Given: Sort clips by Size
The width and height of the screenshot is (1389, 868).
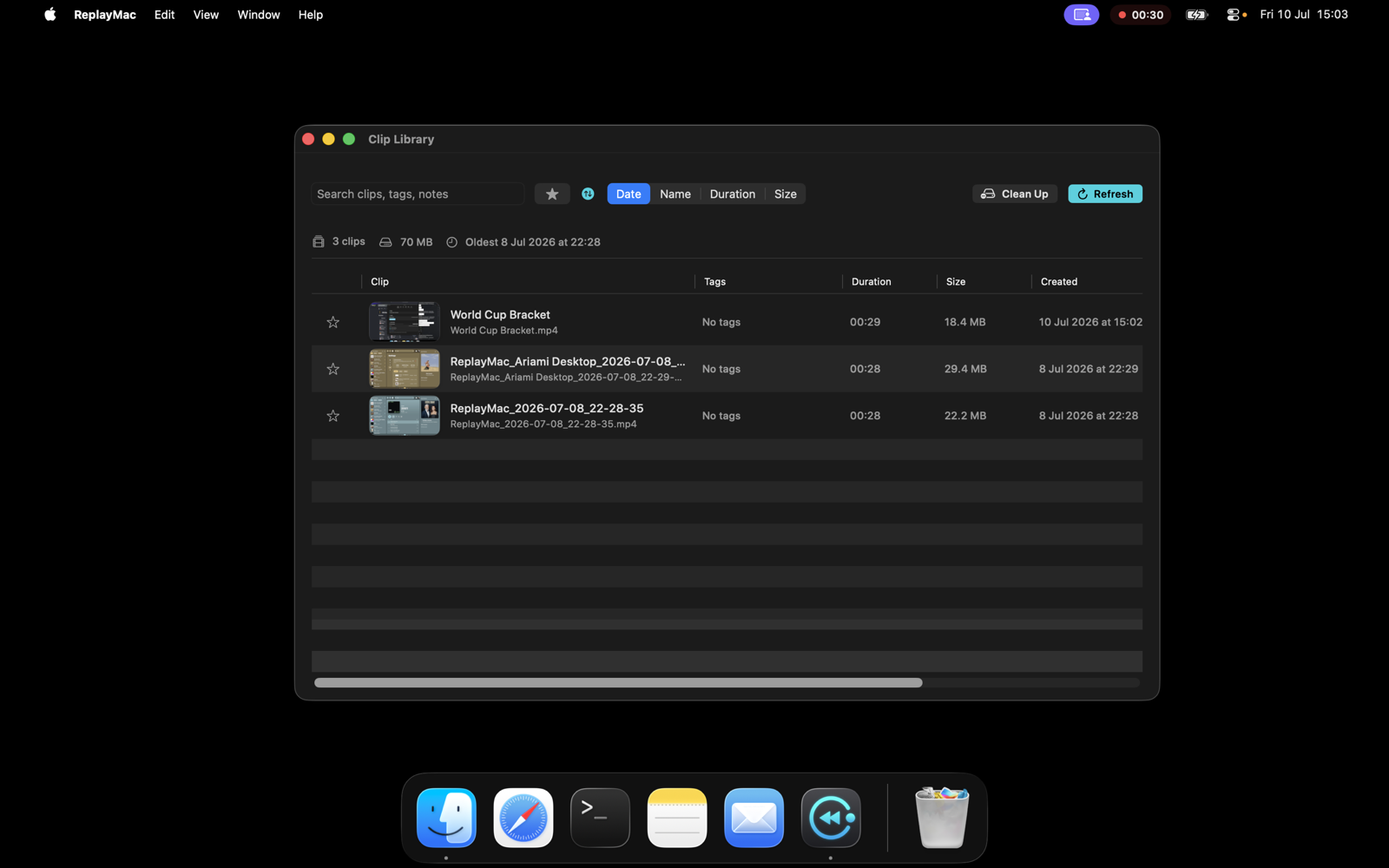Looking at the screenshot, I should [x=786, y=194].
